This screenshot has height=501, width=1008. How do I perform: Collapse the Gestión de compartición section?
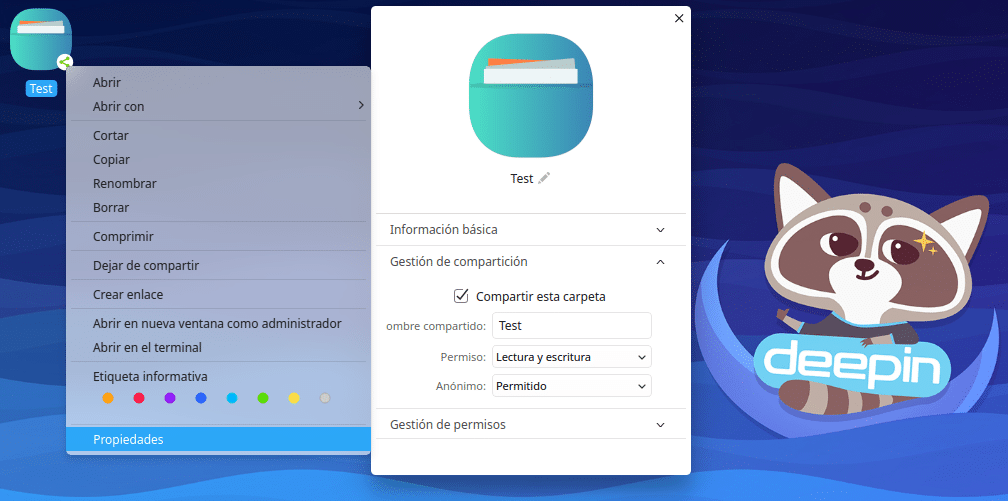point(531,262)
